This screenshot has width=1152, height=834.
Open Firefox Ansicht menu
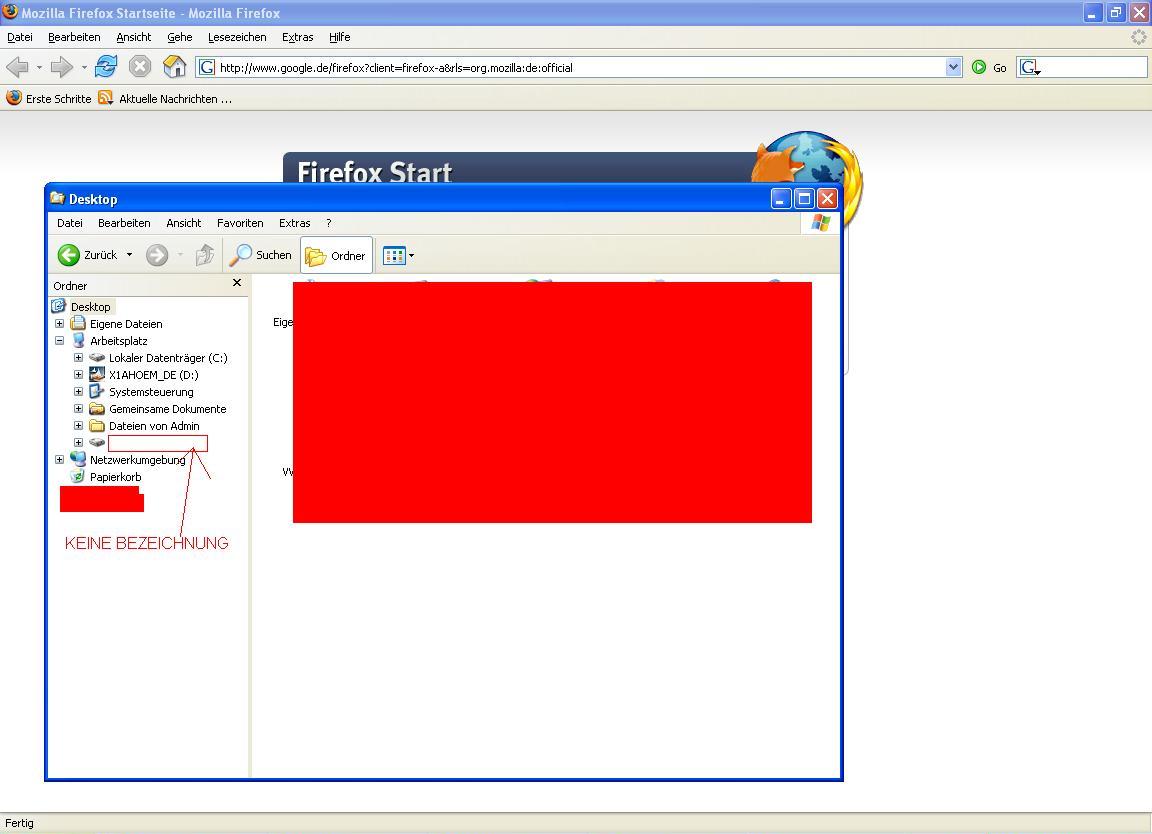pos(134,37)
